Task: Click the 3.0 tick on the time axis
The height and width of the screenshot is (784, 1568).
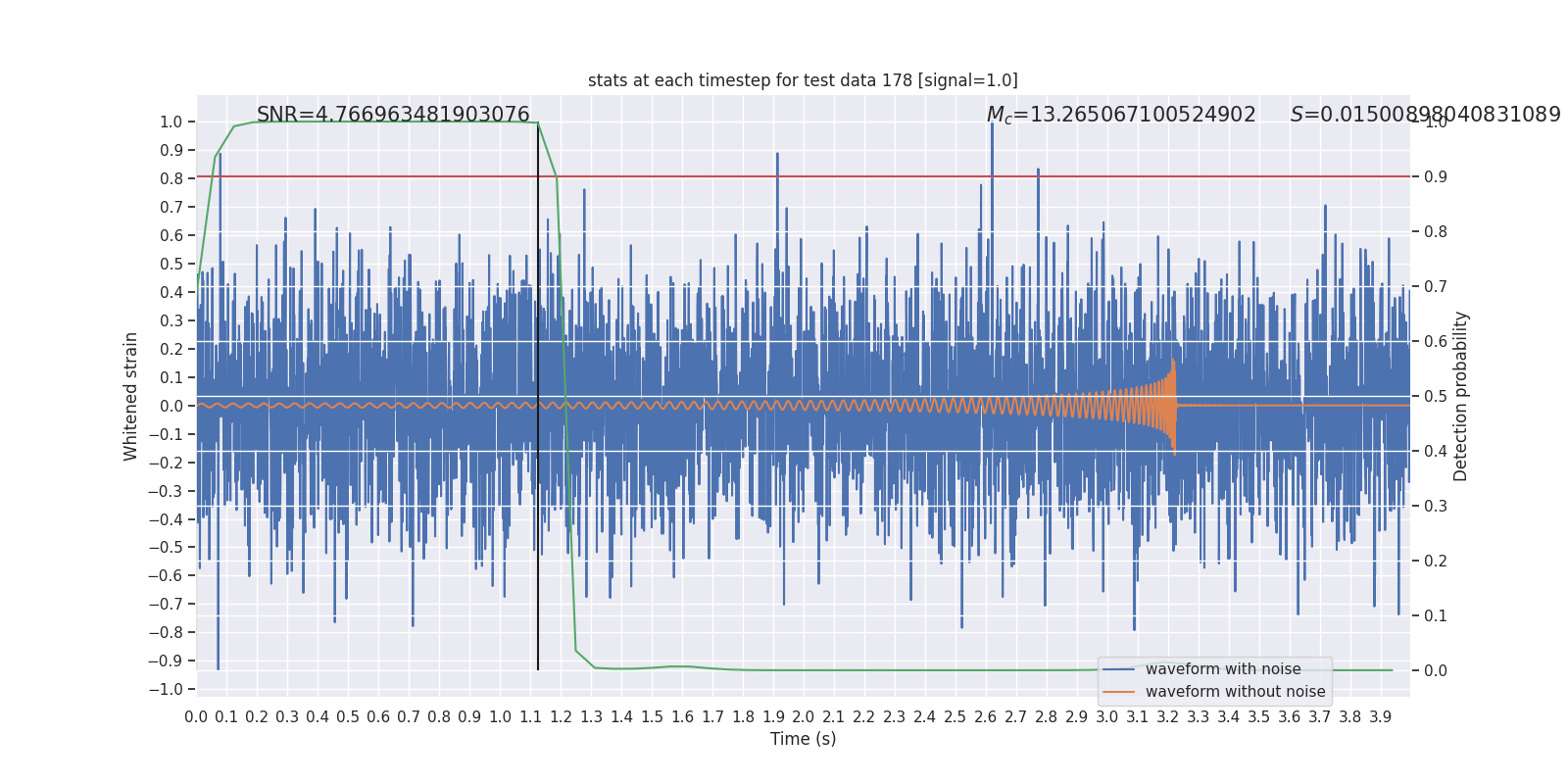Action: (x=1107, y=717)
